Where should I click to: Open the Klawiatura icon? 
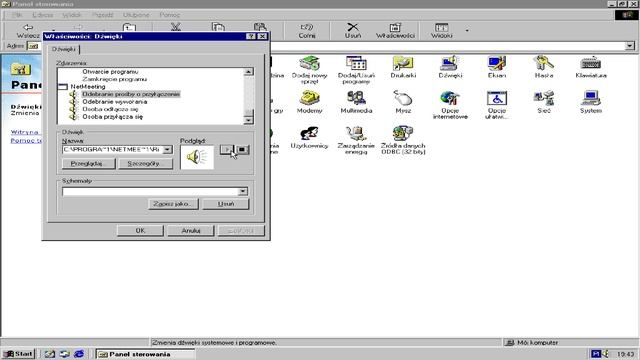591,67
